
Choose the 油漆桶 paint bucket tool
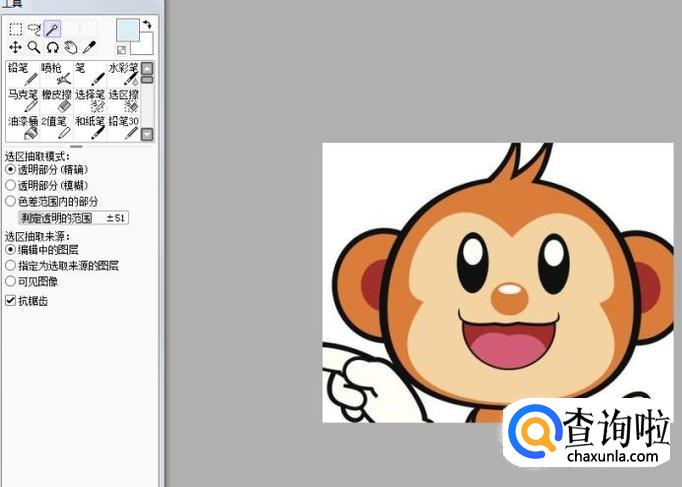tap(23, 127)
